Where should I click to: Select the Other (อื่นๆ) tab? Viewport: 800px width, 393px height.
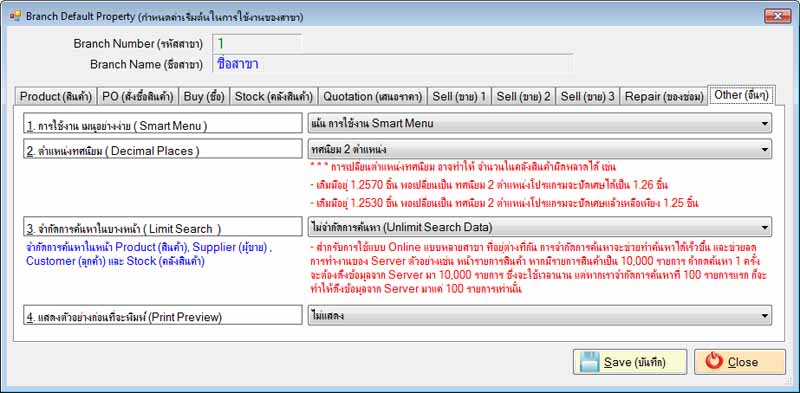[742, 95]
